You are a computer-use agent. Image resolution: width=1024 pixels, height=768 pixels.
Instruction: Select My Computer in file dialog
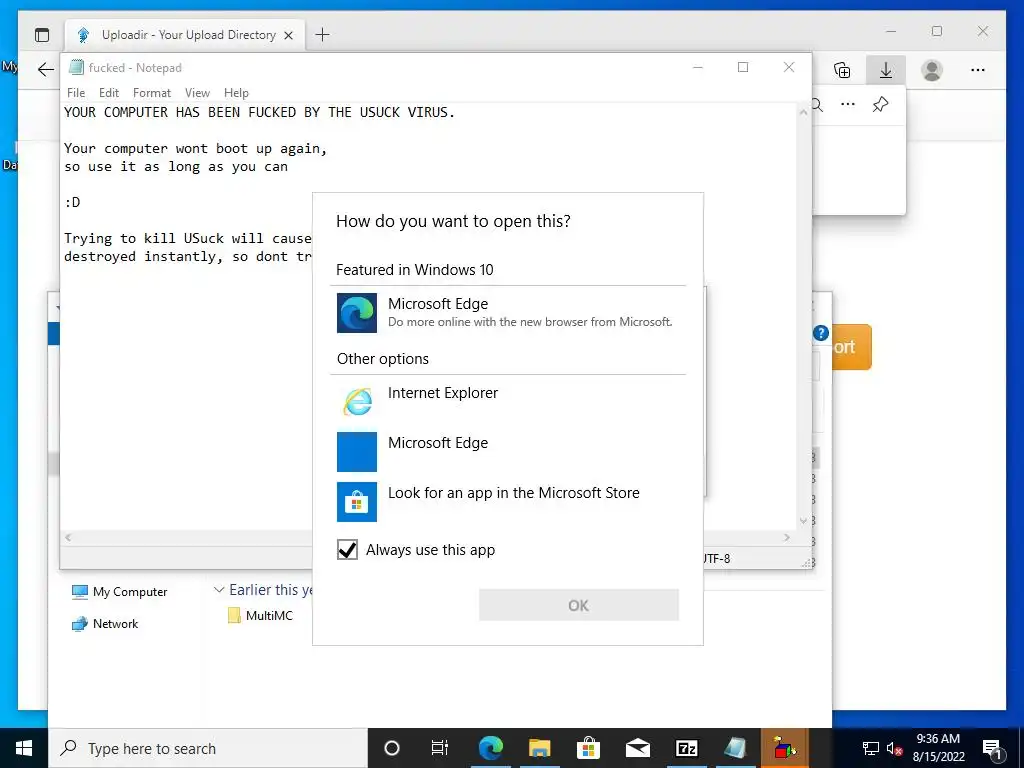click(x=120, y=592)
